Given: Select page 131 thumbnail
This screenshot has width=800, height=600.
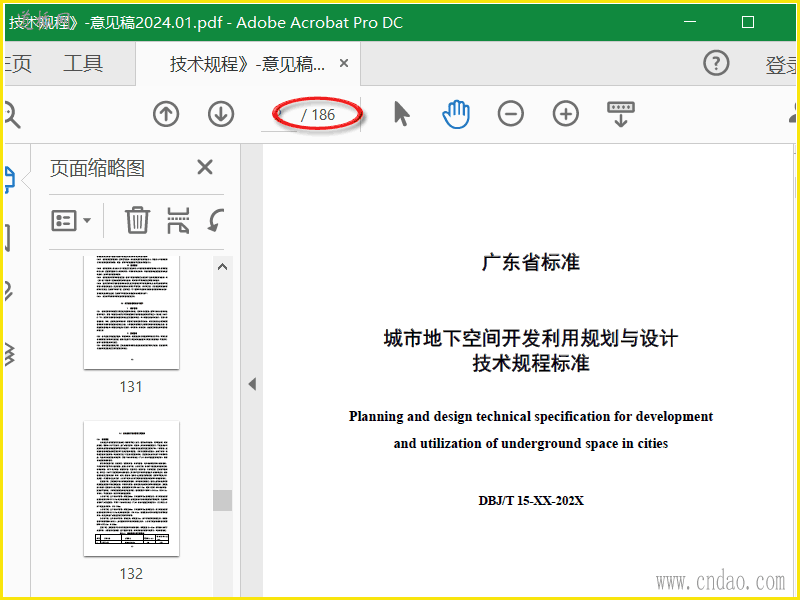Looking at the screenshot, I should click(132, 312).
